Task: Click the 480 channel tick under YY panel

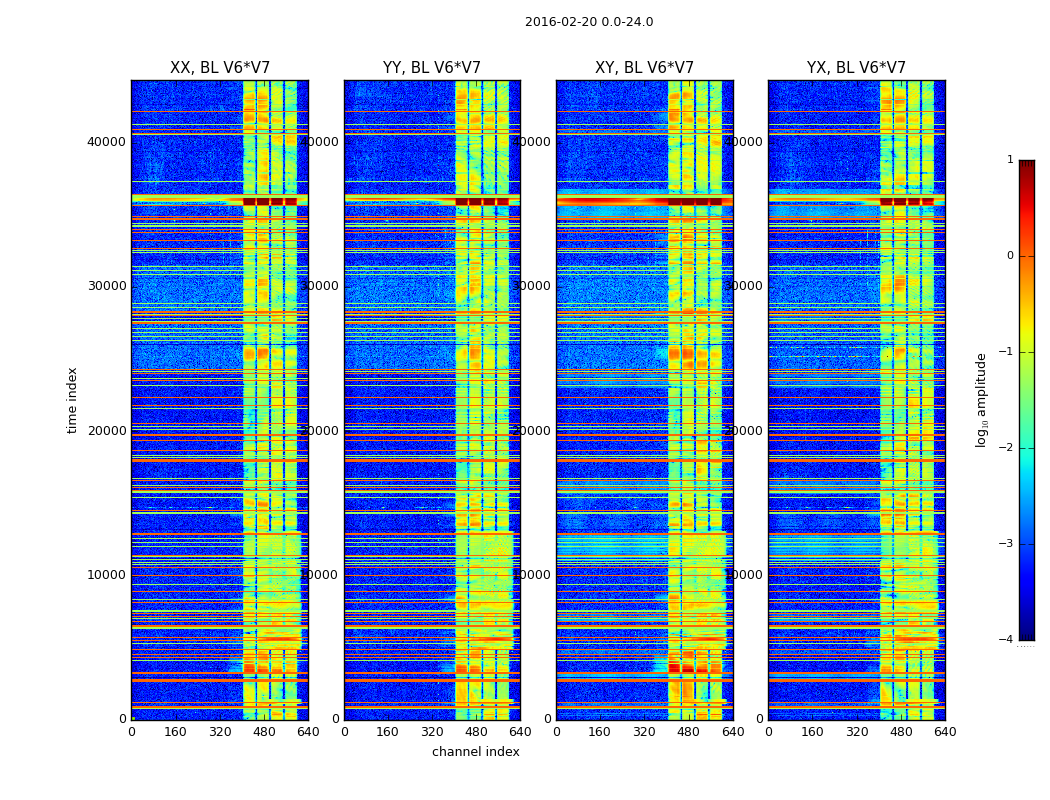Action: pos(476,732)
